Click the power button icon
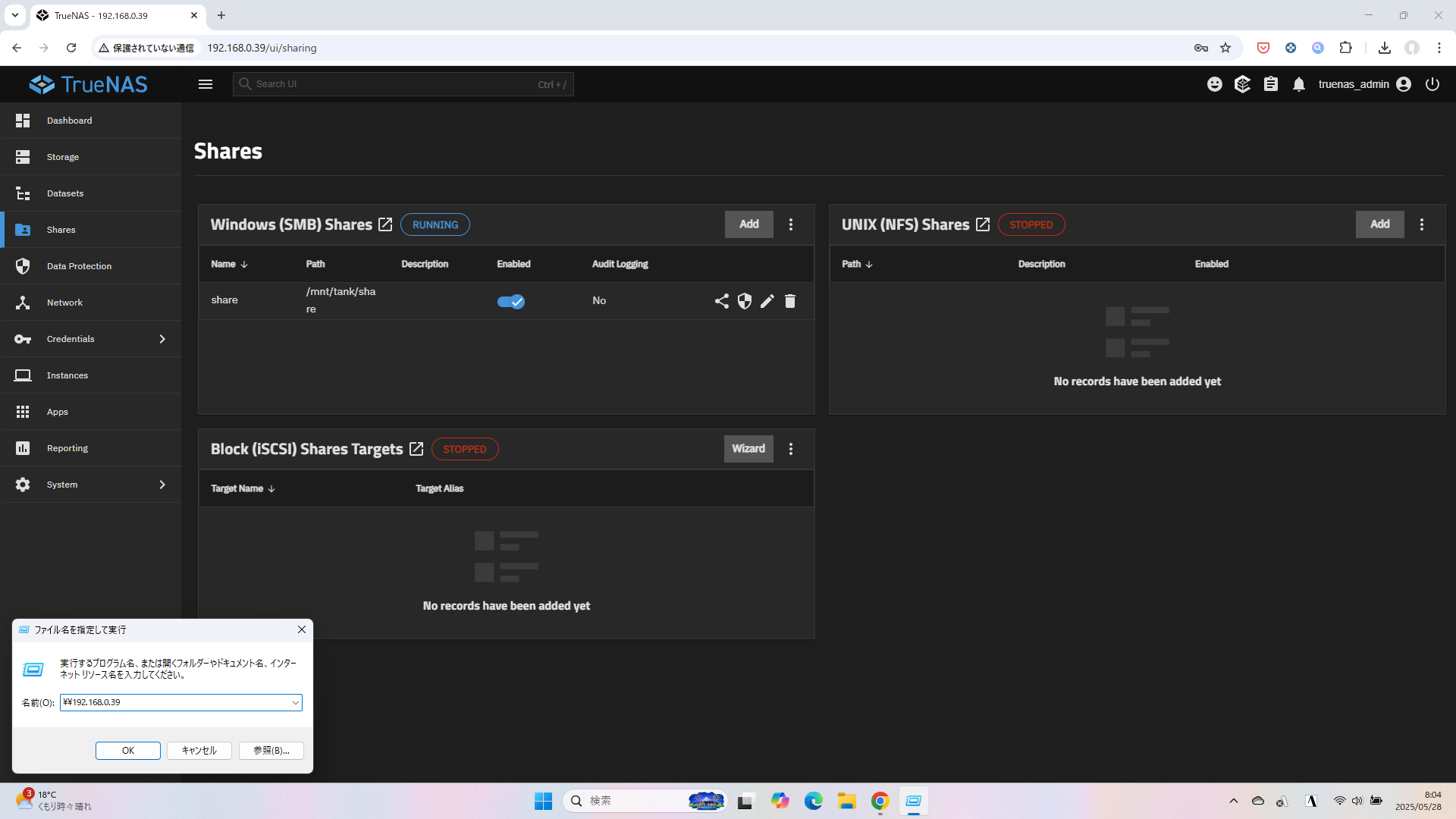The image size is (1456, 819). point(1432,84)
